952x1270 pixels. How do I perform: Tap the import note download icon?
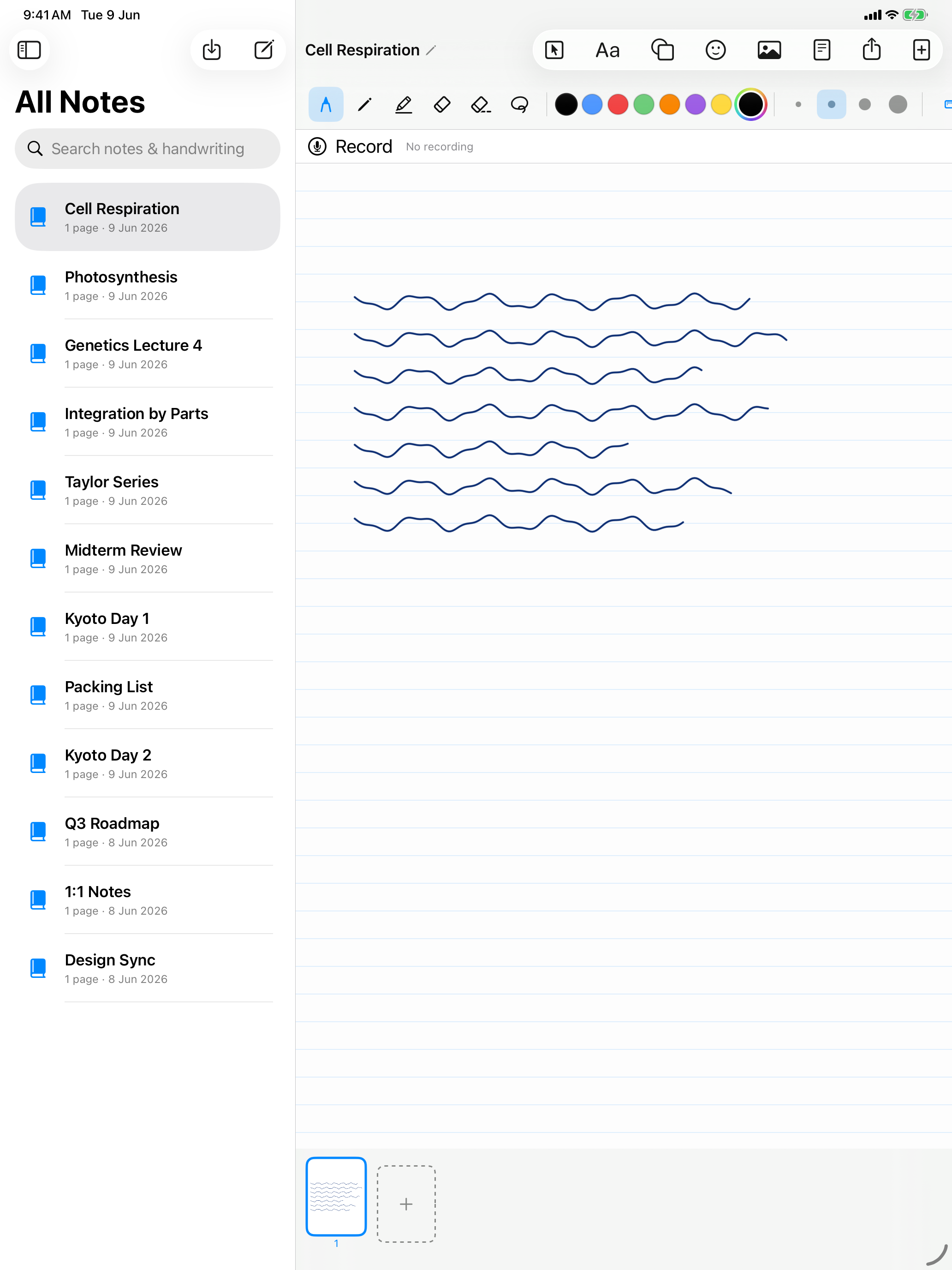[212, 50]
